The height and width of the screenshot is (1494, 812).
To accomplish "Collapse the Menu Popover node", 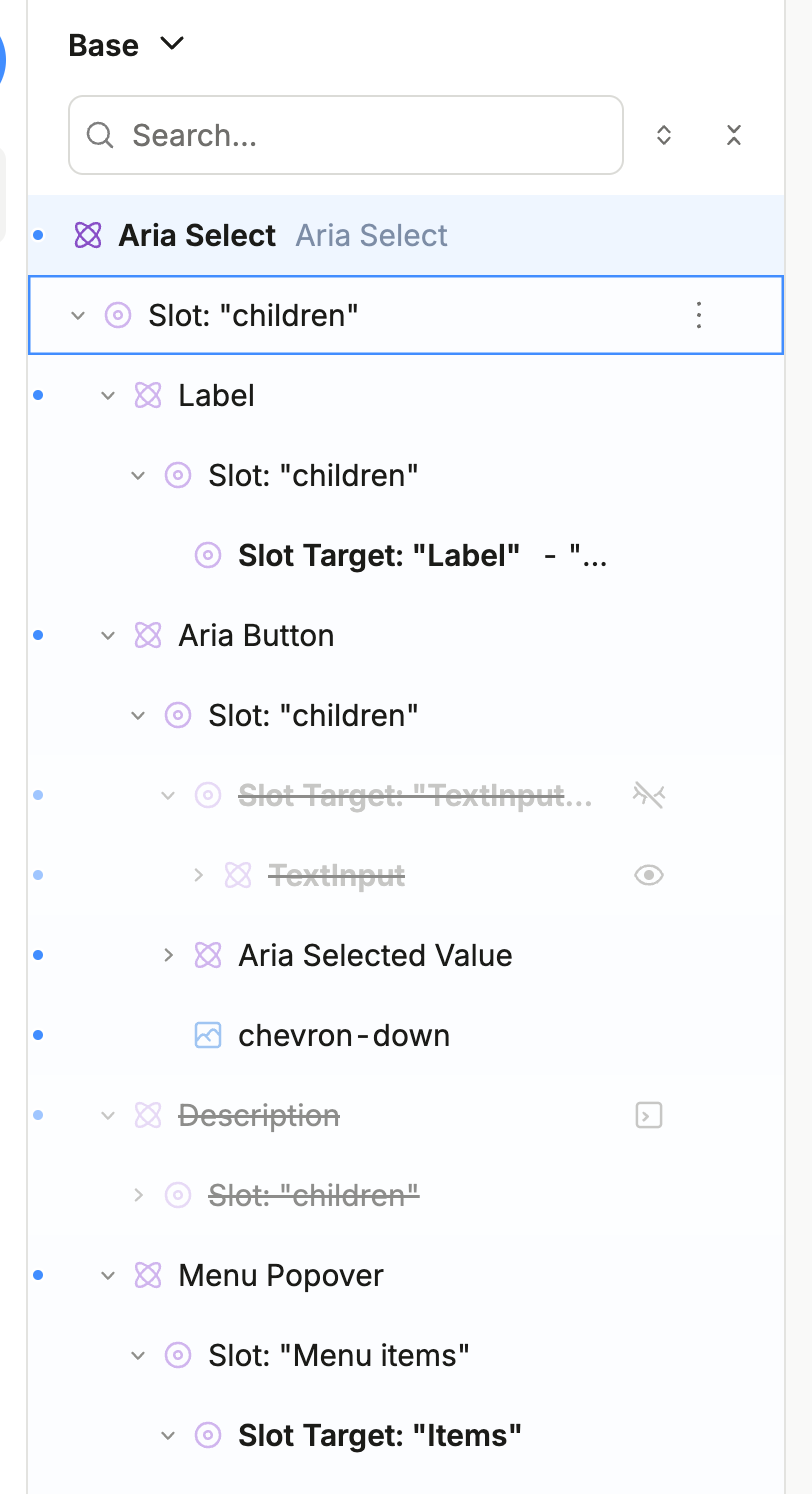I will [x=108, y=1275].
